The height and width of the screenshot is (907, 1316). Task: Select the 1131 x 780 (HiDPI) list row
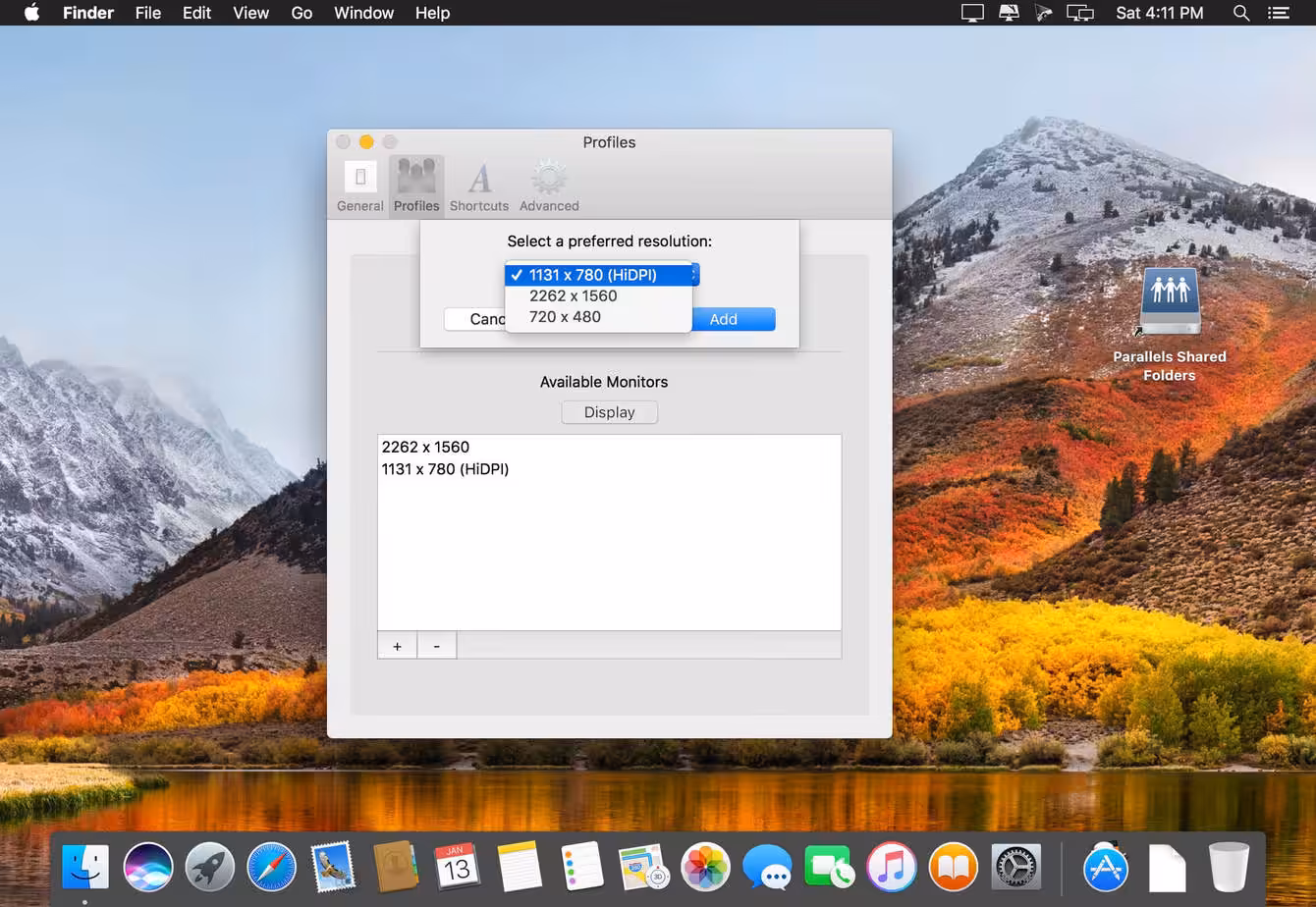pyautogui.click(x=609, y=469)
